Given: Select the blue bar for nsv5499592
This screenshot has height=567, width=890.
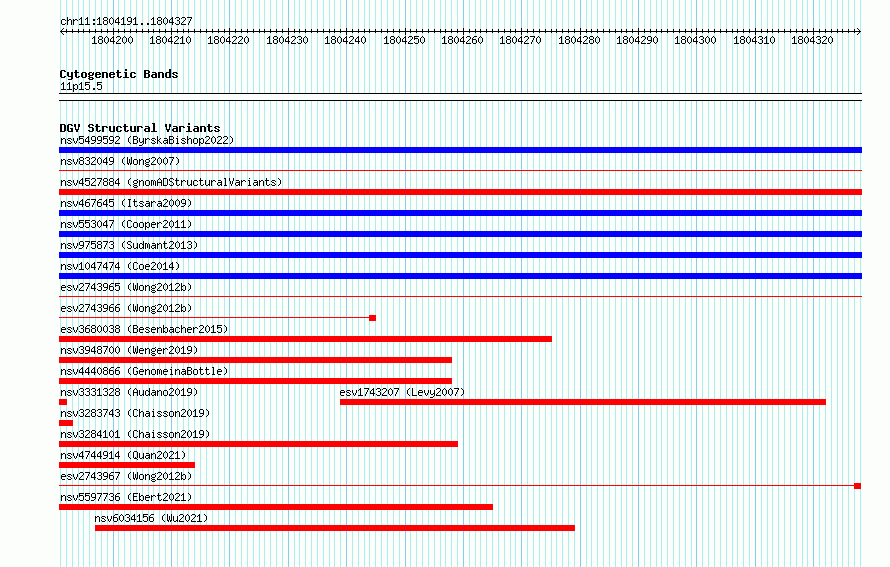Looking at the screenshot, I should pos(460,150).
